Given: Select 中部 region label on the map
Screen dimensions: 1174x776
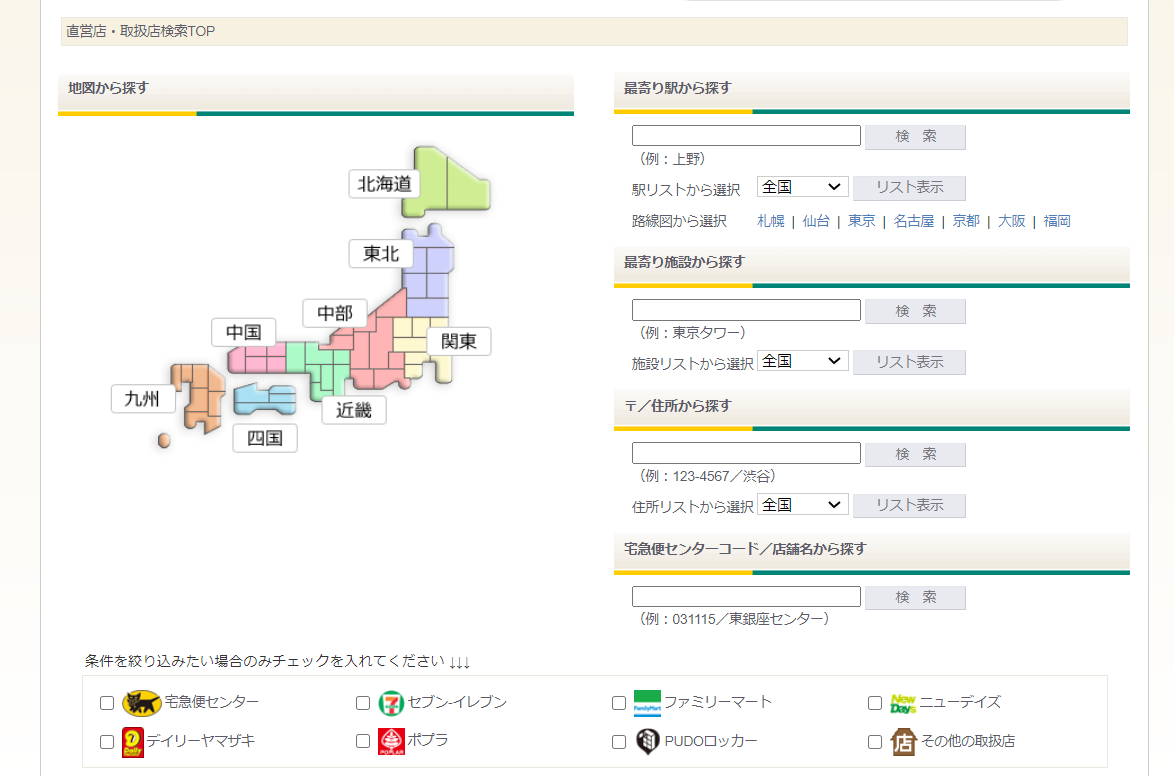Looking at the screenshot, I should click(335, 313).
